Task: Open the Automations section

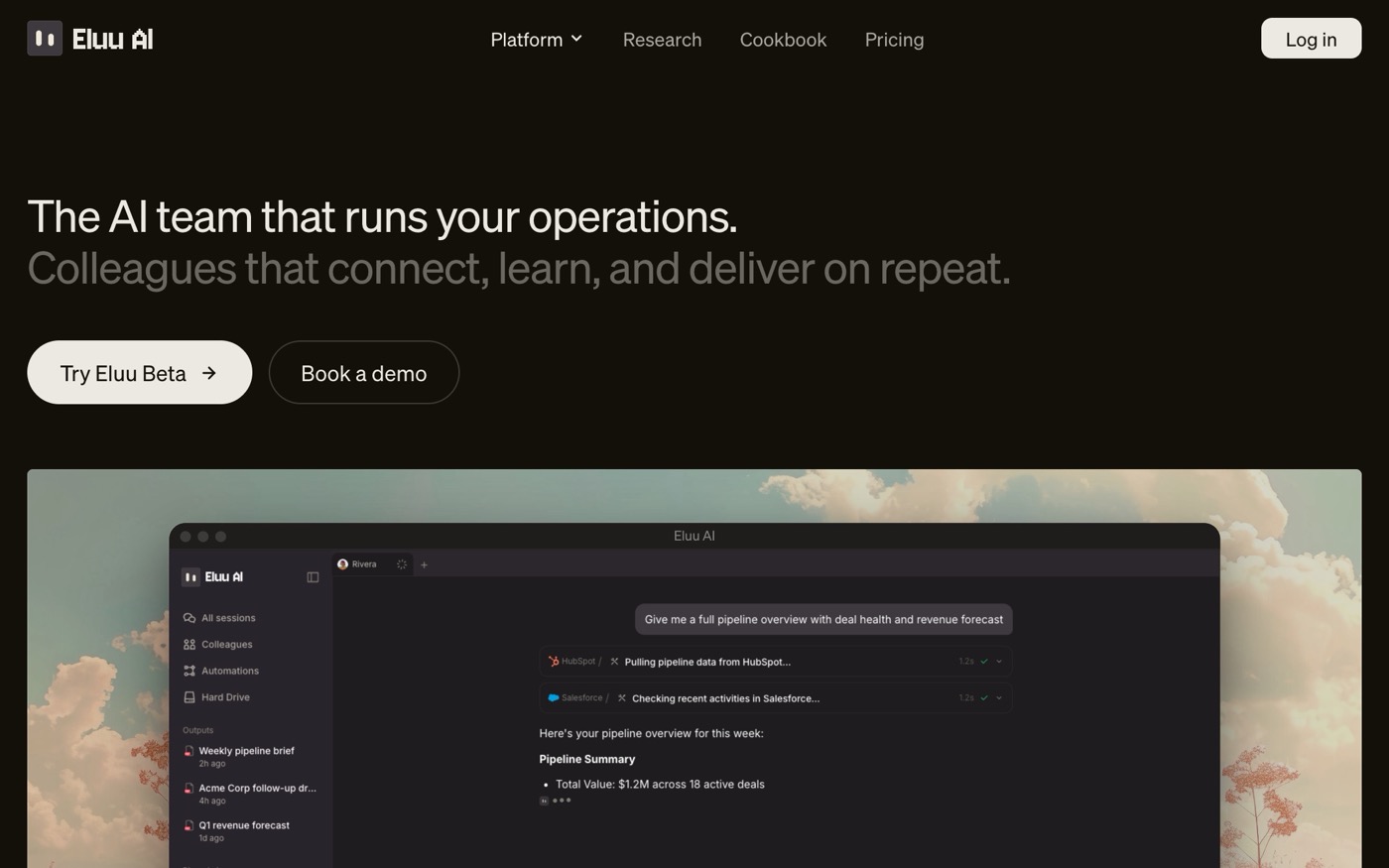Action: coord(220,671)
